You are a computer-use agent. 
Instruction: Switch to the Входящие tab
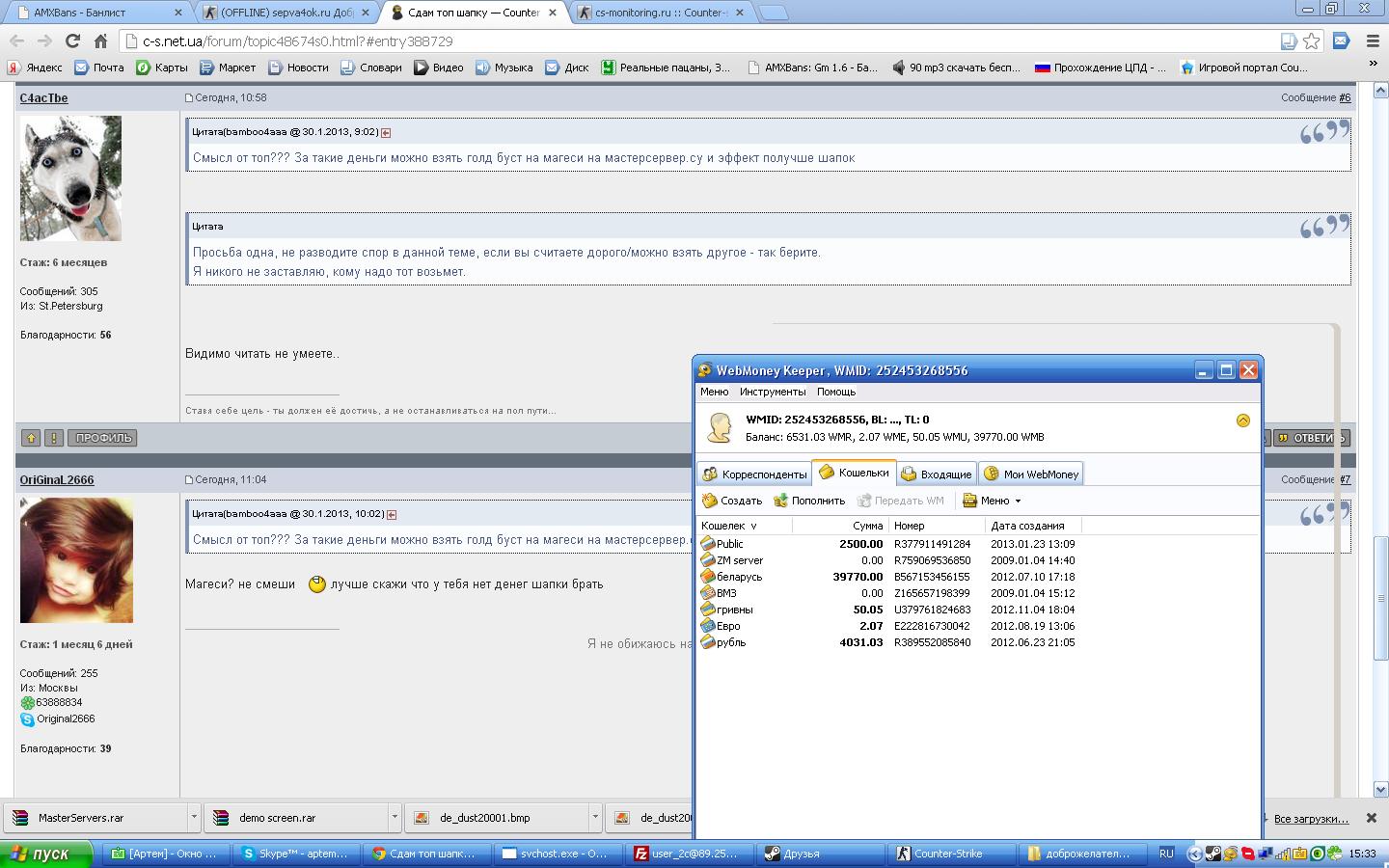pos(937,475)
